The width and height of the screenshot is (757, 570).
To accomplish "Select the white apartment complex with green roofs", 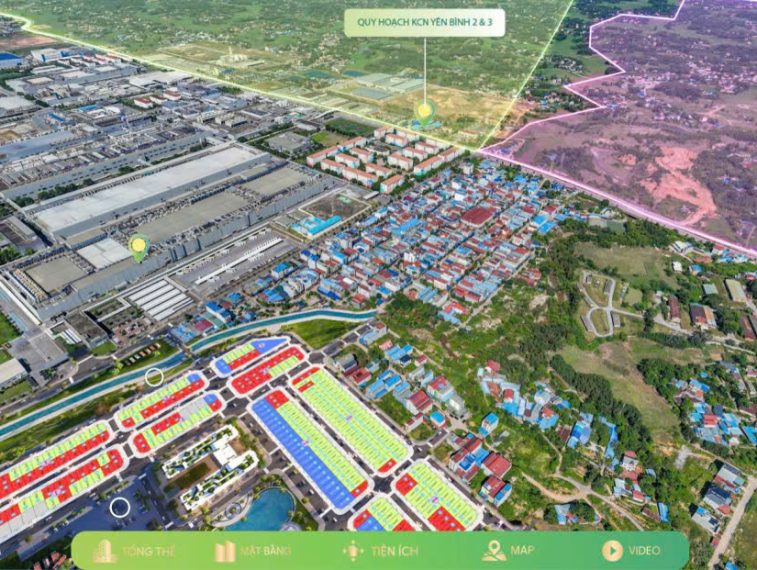I will pos(207,465).
